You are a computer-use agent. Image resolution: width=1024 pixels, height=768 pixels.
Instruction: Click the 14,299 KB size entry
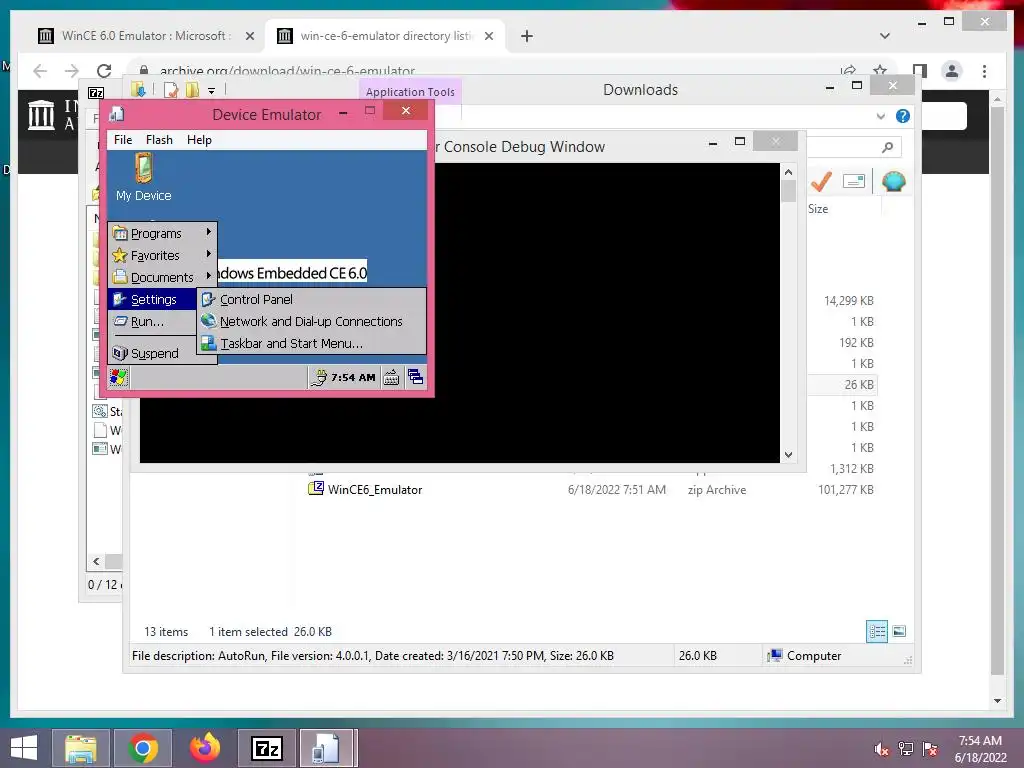point(848,300)
